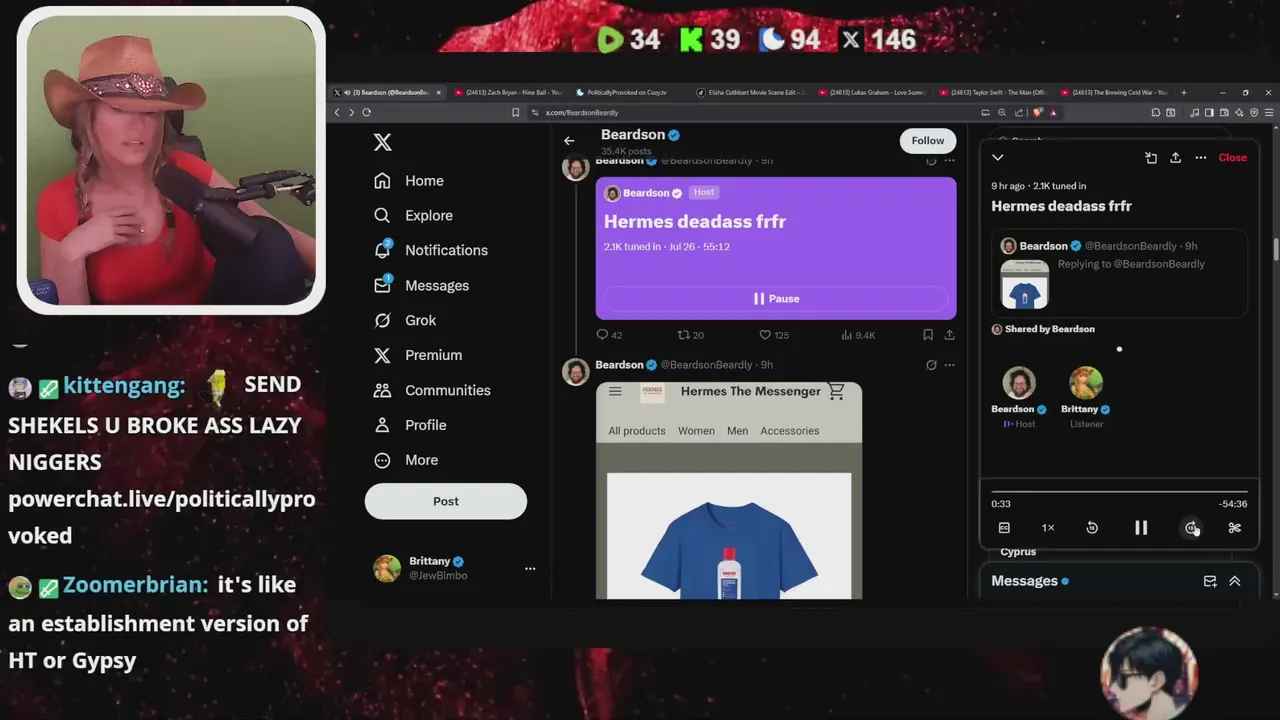Change 1× playback speed

tap(1048, 528)
